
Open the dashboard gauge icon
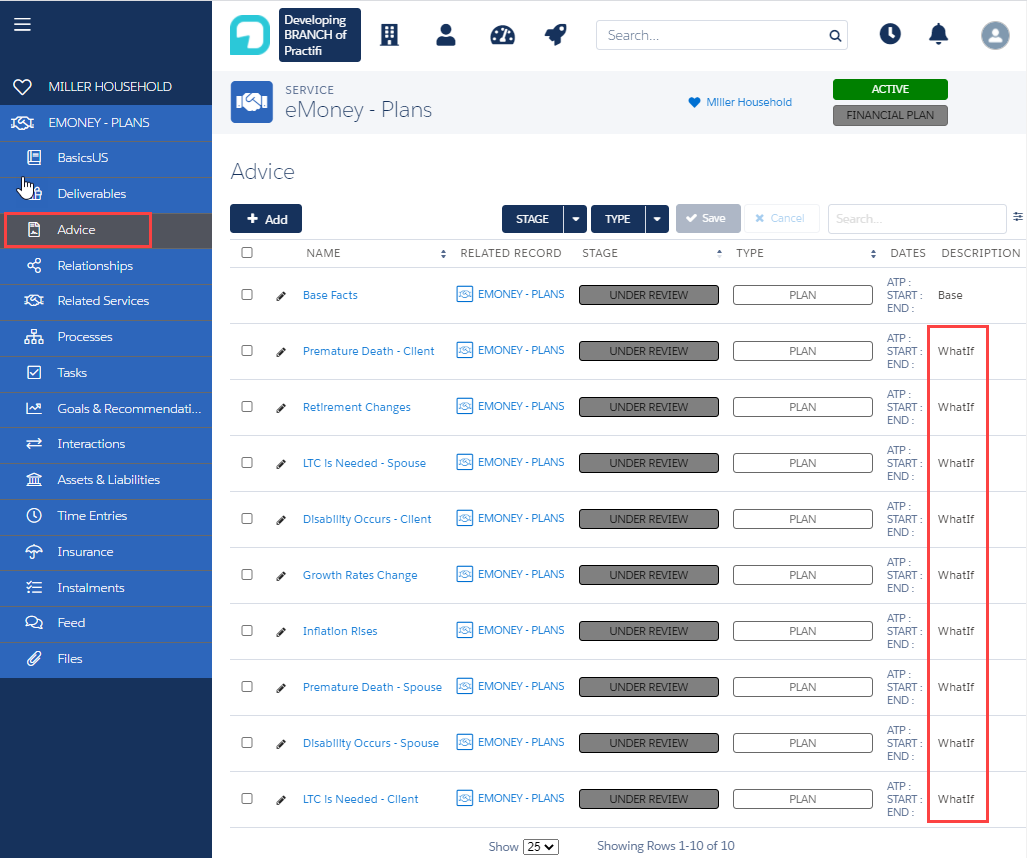pyautogui.click(x=502, y=35)
